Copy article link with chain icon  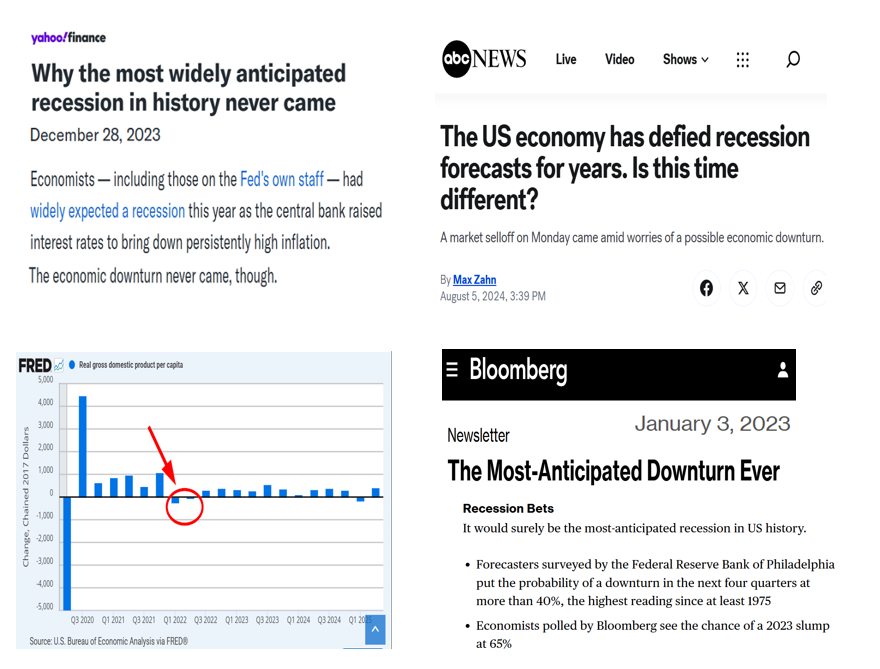pyautogui.click(x=816, y=288)
